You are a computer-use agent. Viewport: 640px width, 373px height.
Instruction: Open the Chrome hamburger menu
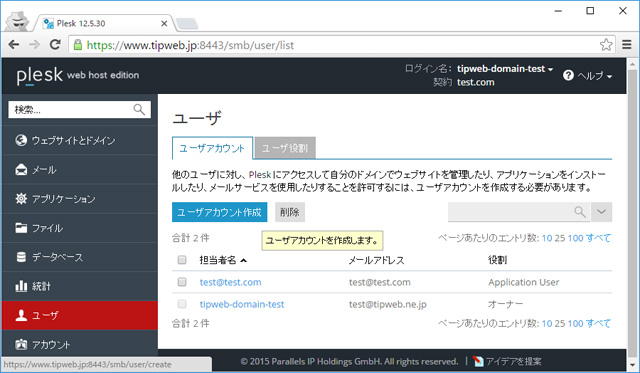click(x=627, y=45)
